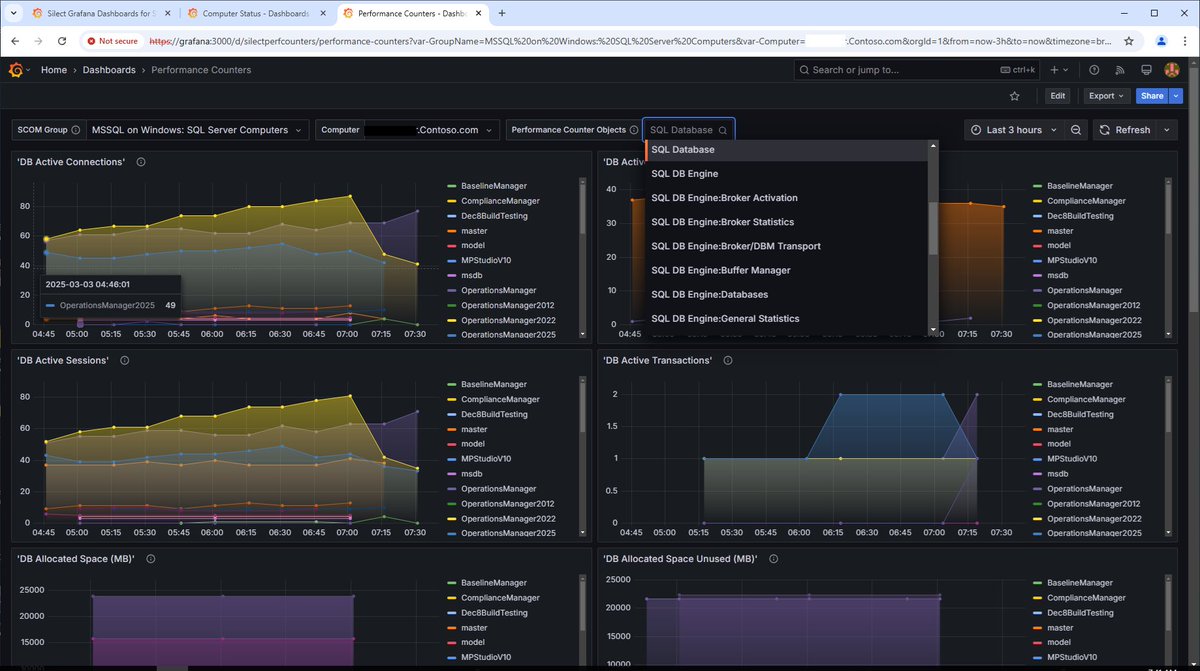The width and height of the screenshot is (1200, 671).
Task: Star this dashboard as favorite
Action: [1015, 96]
